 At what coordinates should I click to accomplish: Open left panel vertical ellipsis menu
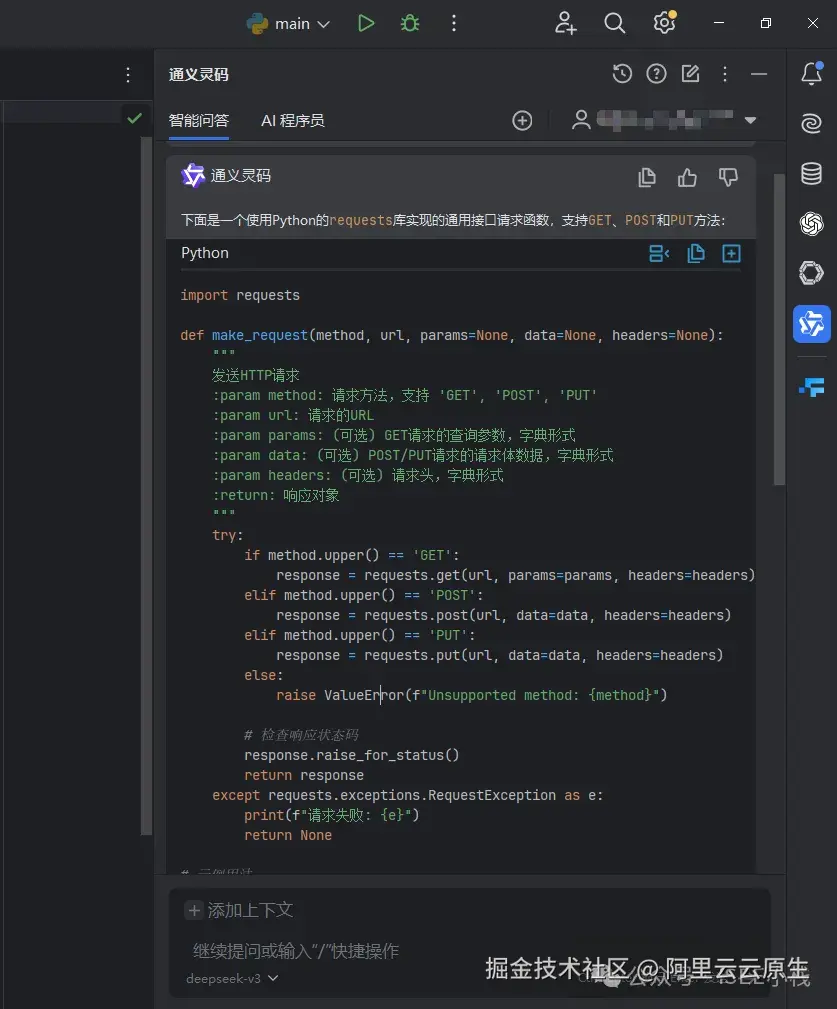click(128, 75)
